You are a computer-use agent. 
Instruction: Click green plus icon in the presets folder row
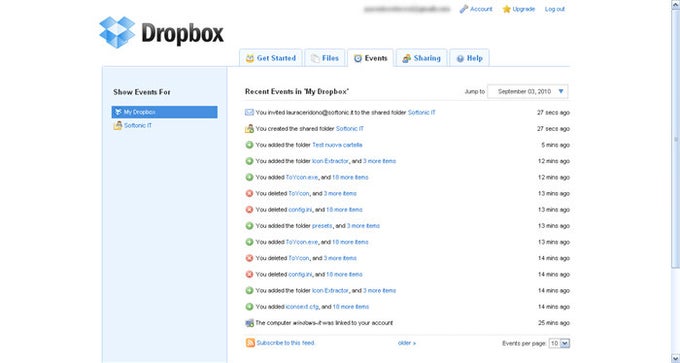[249, 226]
